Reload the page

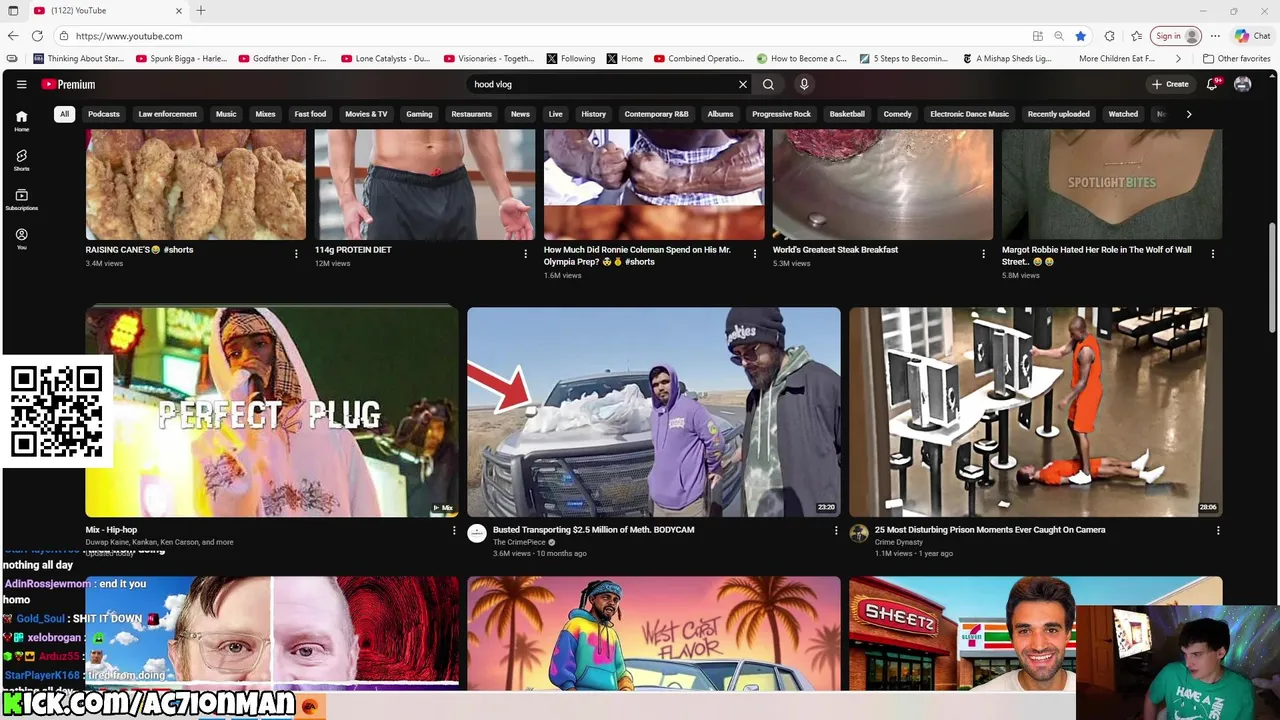point(37,36)
